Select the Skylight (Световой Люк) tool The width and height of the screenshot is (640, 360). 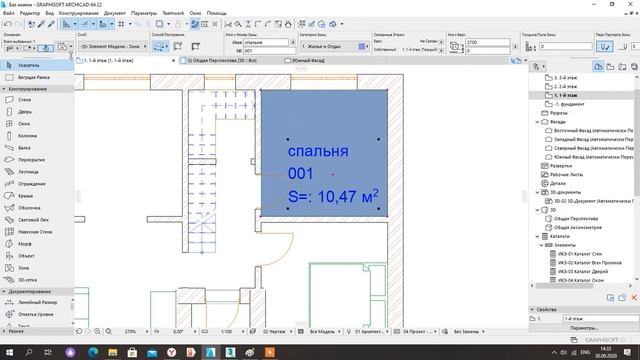[x=37, y=220]
